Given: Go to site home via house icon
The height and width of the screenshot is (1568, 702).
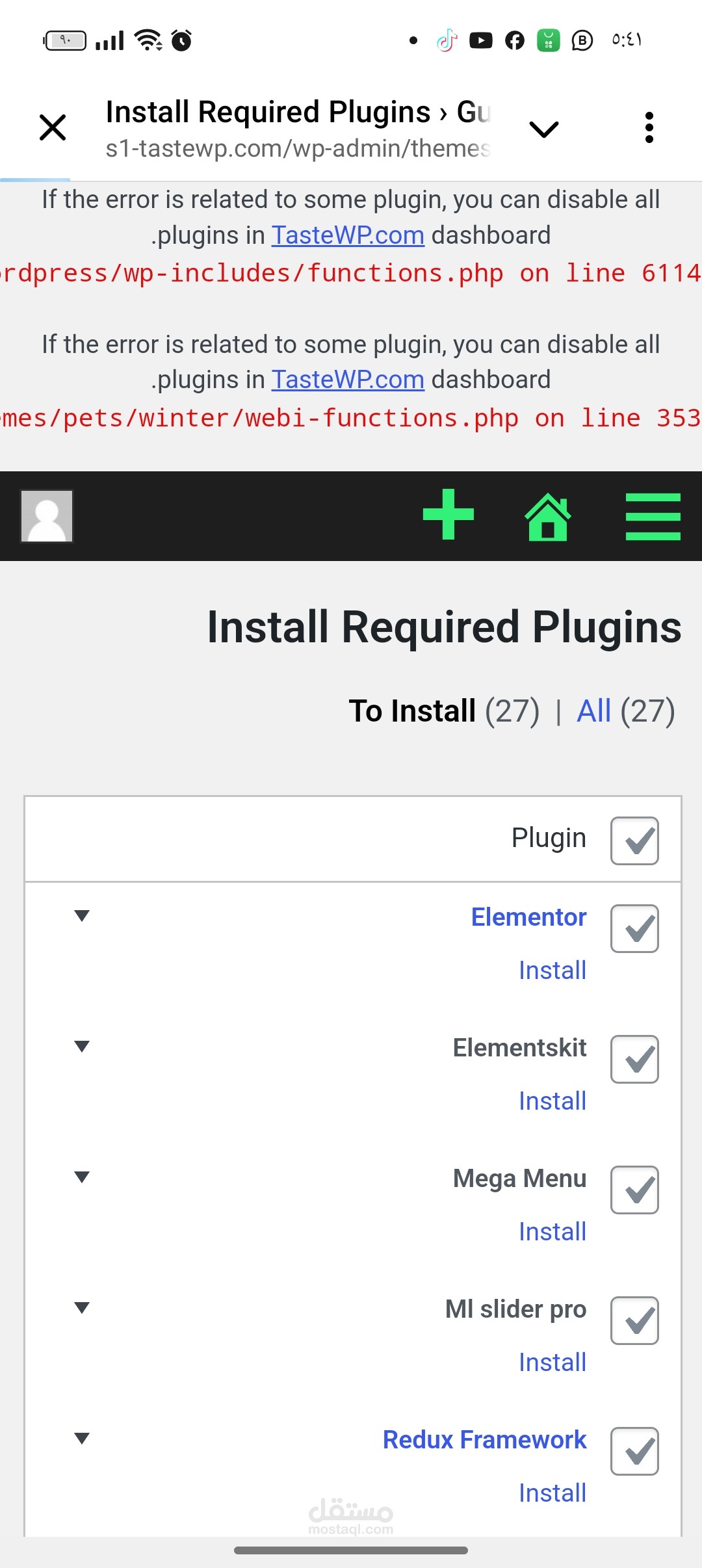Looking at the screenshot, I should 548,517.
